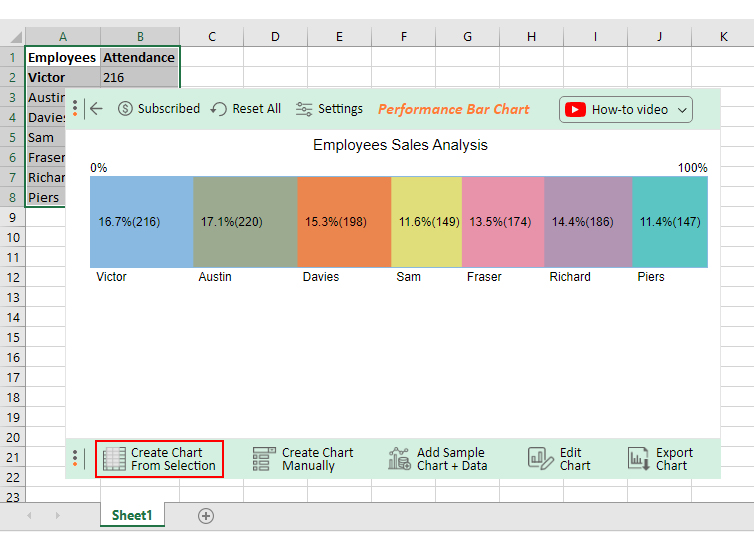Screen dimensions: 754x552
Task: Click previous sheet navigation arrow
Action: pos(29,515)
